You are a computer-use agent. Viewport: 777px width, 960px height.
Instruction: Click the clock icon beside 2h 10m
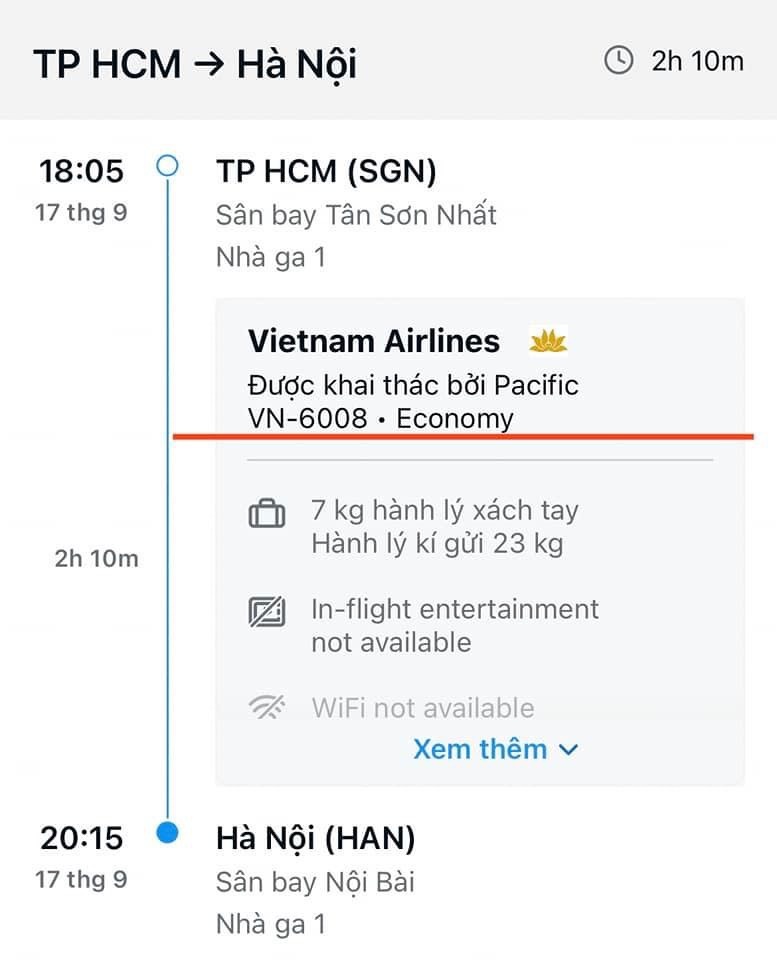pyautogui.click(x=619, y=60)
